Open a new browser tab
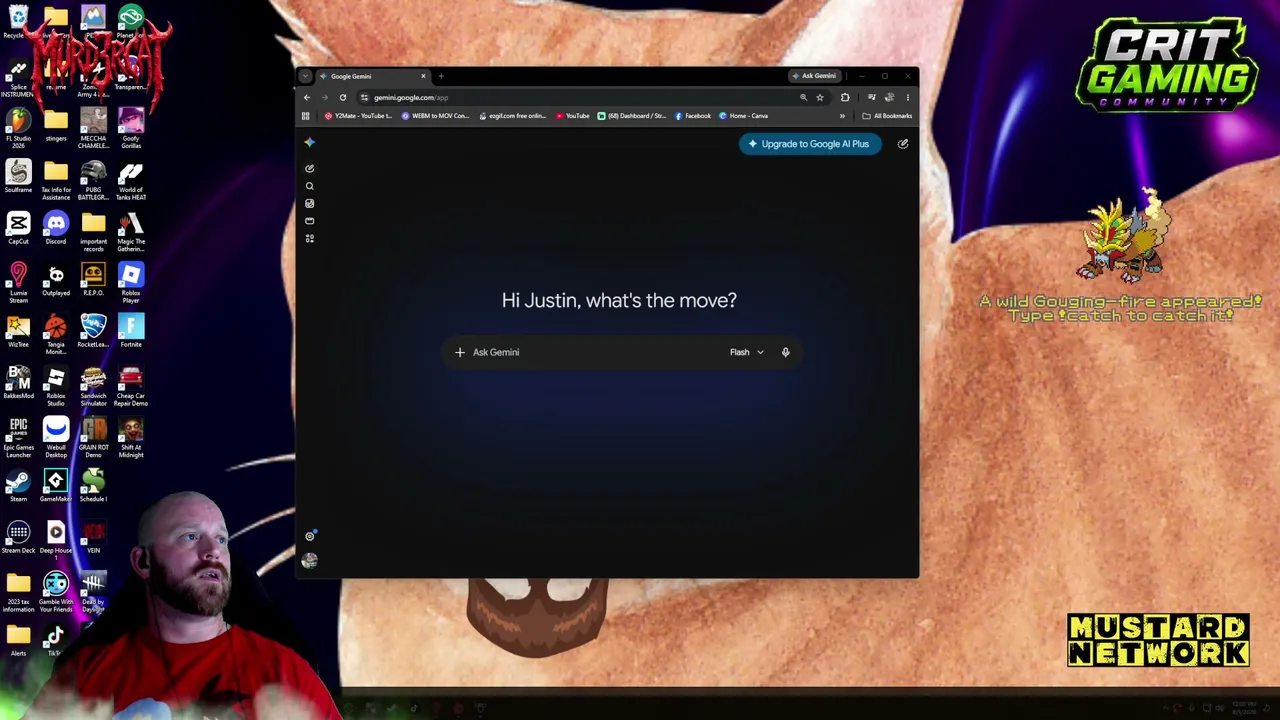The width and height of the screenshot is (1280, 720). pyautogui.click(x=441, y=76)
